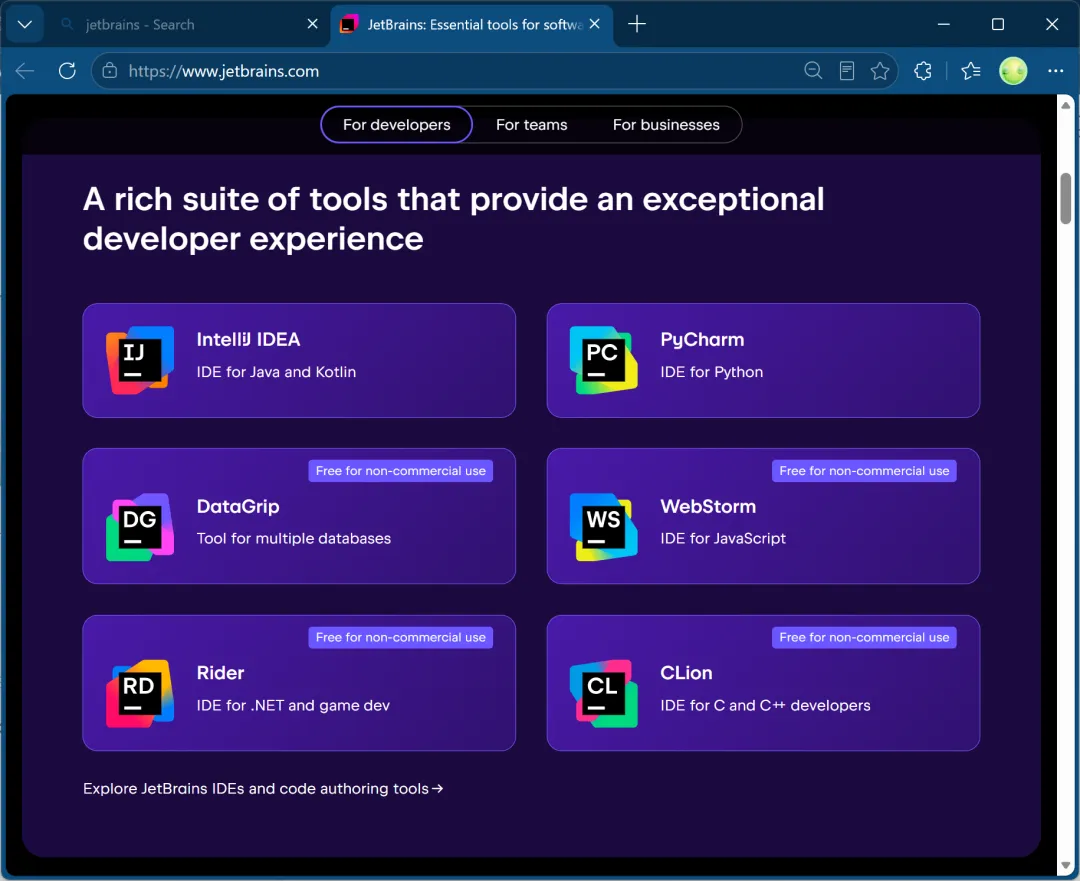Close the jetbrains - Search tab
The height and width of the screenshot is (881, 1080).
(313, 24)
